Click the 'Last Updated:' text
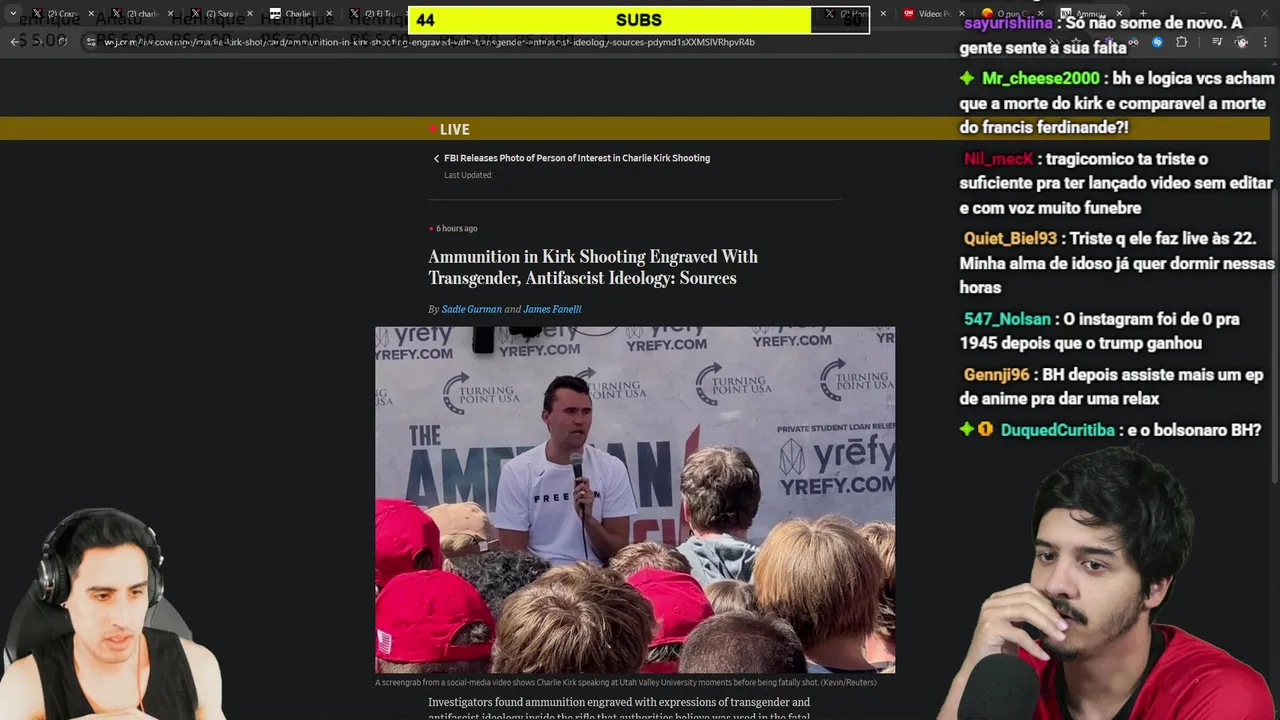The width and height of the screenshot is (1280, 720). coord(468,175)
